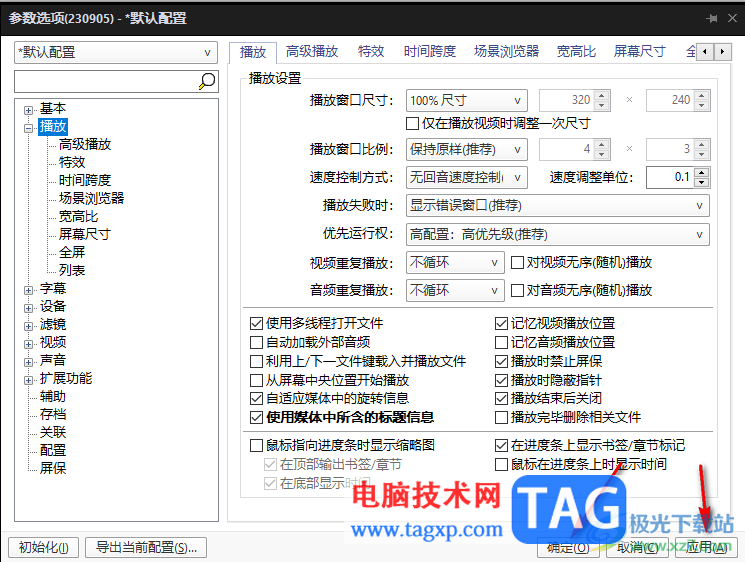
Task: Open the 视频重复播放 dropdown
Action: click(455, 262)
